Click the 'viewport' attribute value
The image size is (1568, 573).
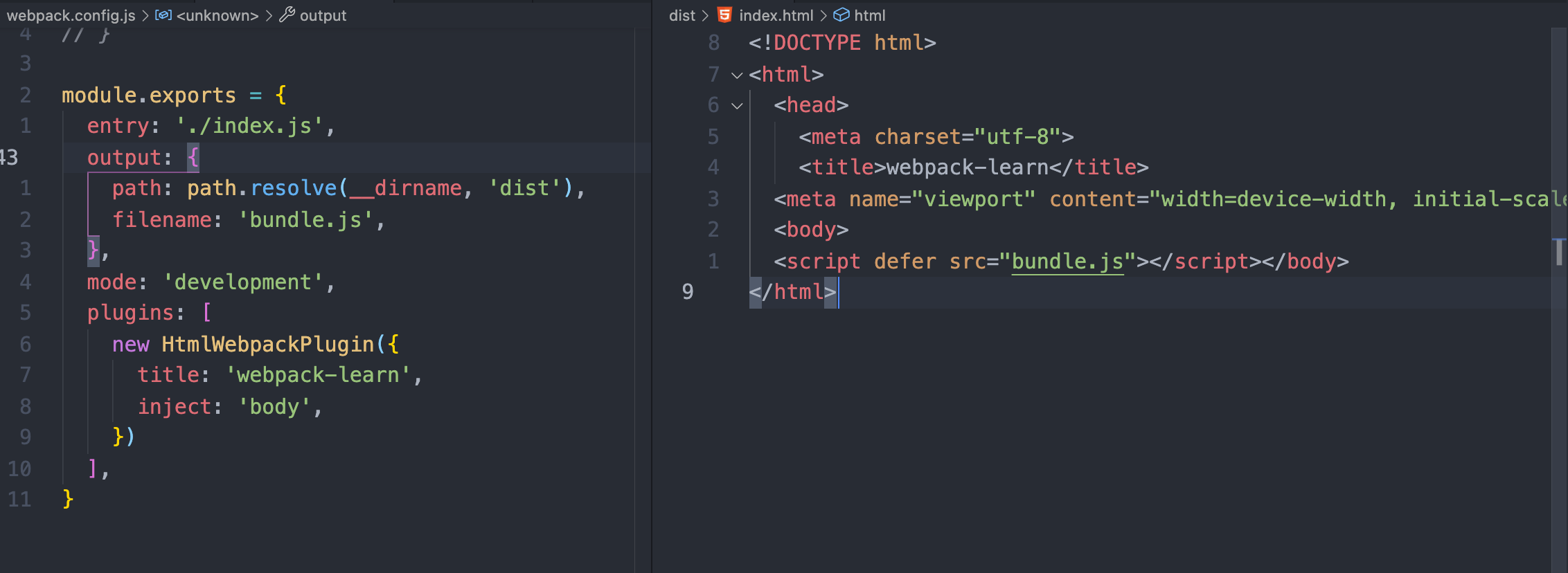[x=974, y=199]
